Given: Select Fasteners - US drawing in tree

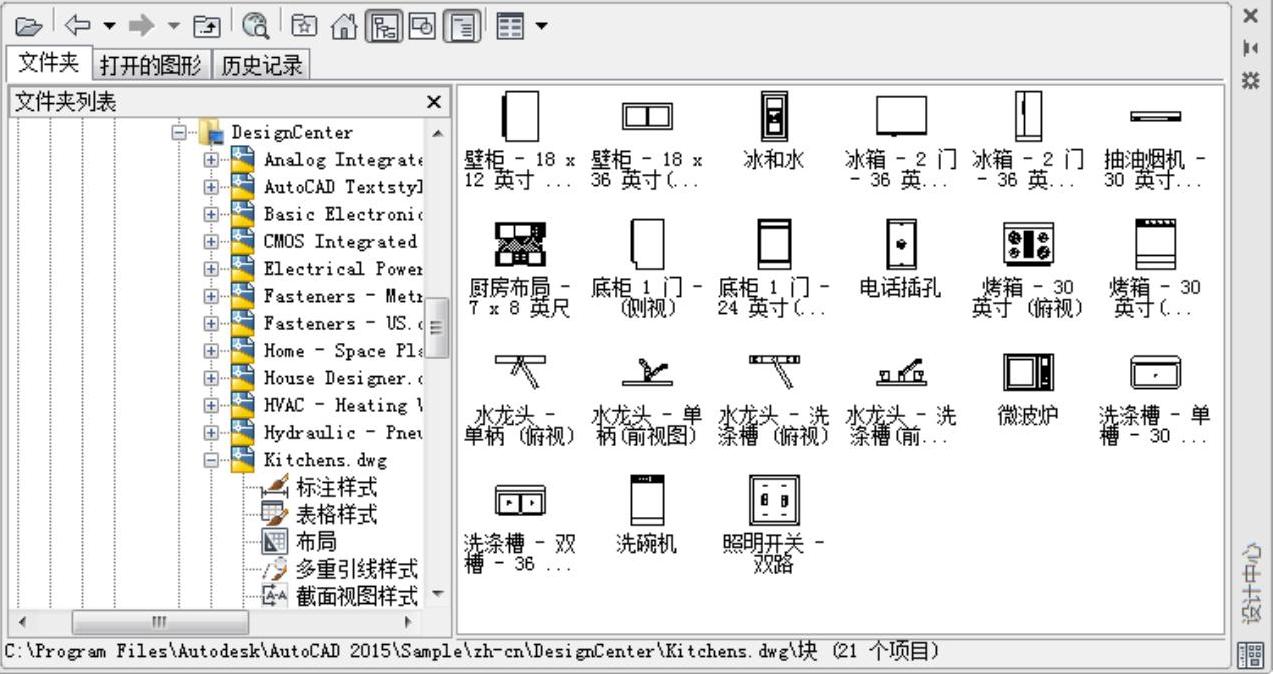Looking at the screenshot, I should [x=344, y=324].
